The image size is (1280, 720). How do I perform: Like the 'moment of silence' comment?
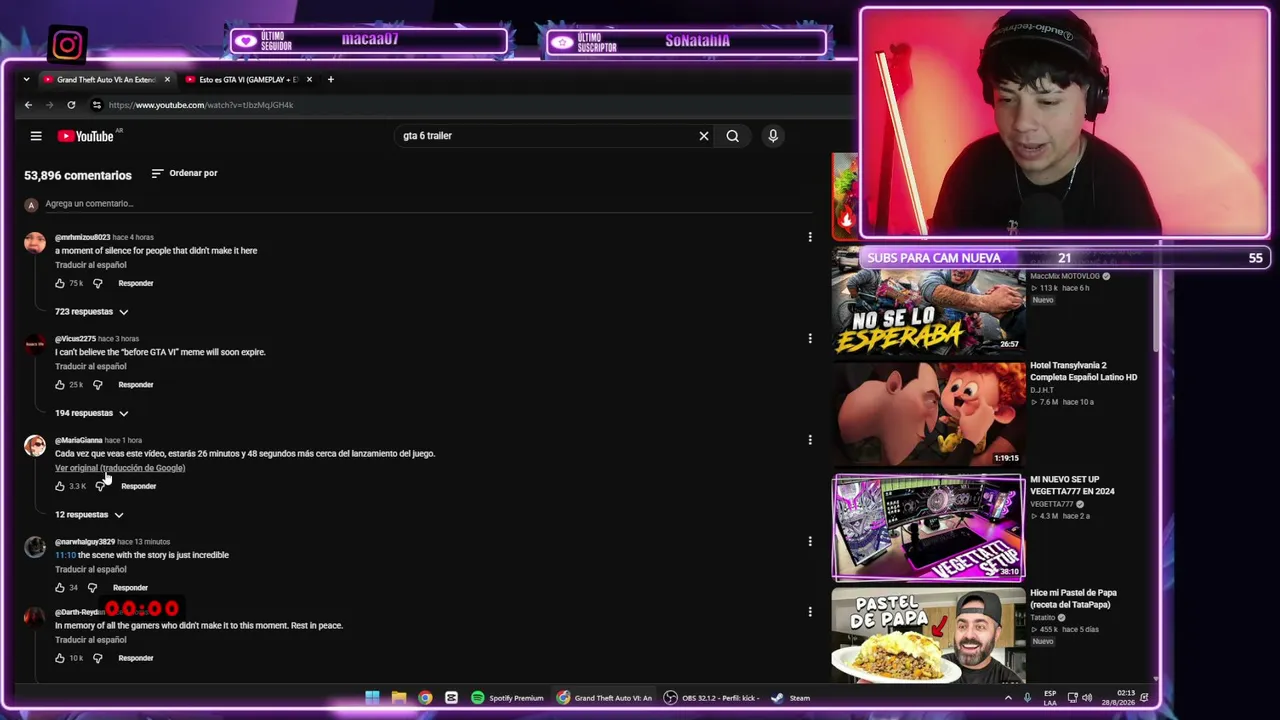click(60, 283)
